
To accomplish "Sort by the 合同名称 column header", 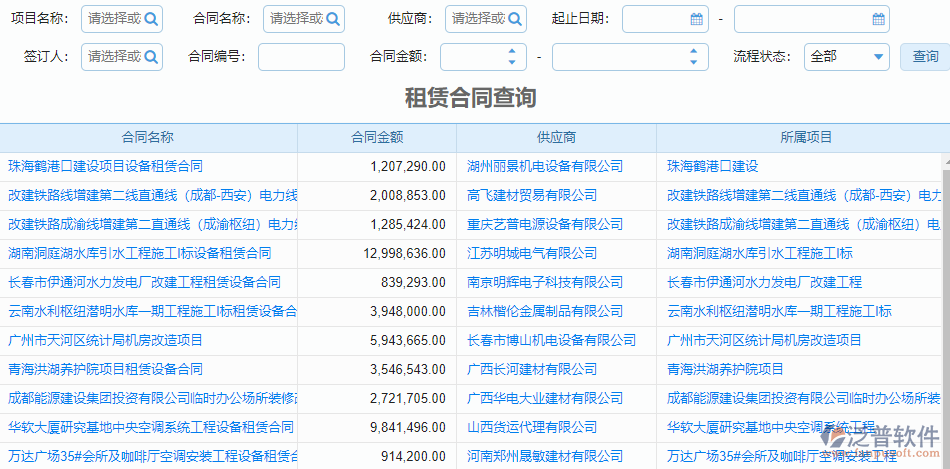I will pyautogui.click(x=148, y=137).
